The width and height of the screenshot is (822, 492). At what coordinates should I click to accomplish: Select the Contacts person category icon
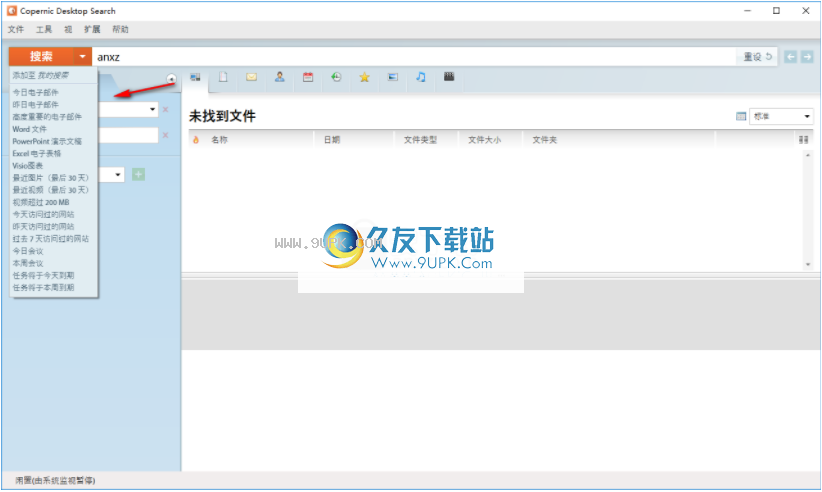click(280, 77)
